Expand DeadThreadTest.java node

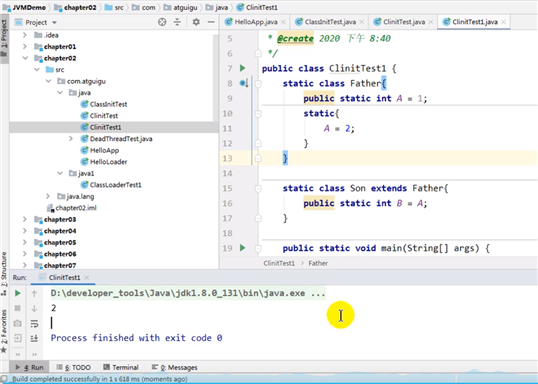click(71, 139)
